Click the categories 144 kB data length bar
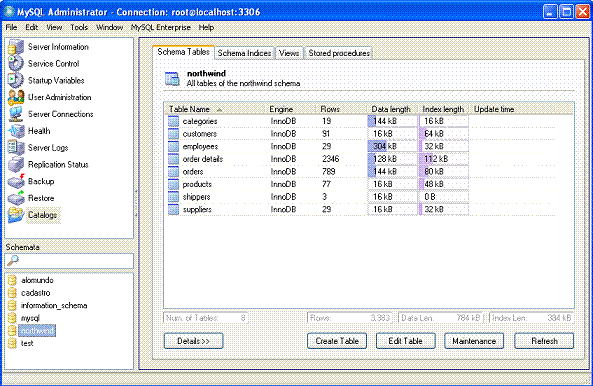The height and width of the screenshot is (386, 593). coord(392,121)
